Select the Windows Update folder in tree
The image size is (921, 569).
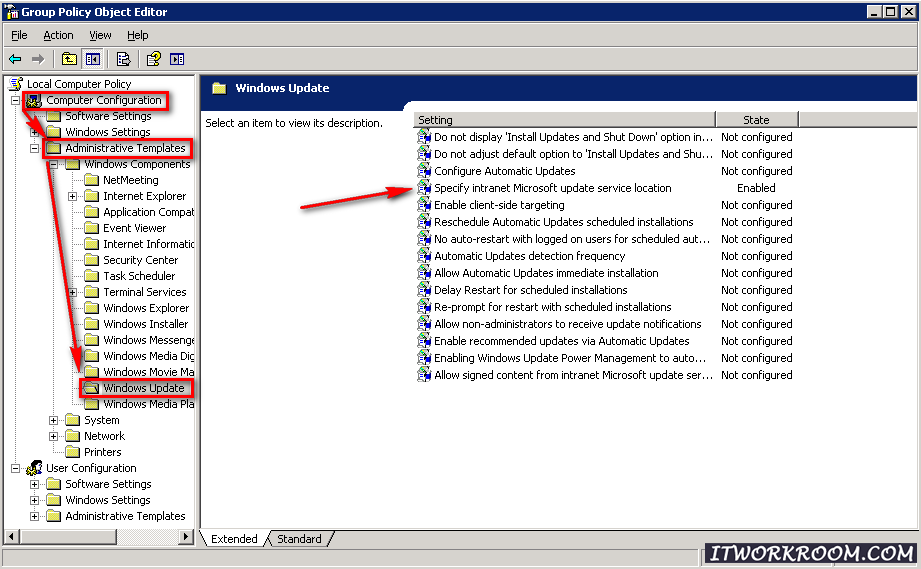coord(143,388)
